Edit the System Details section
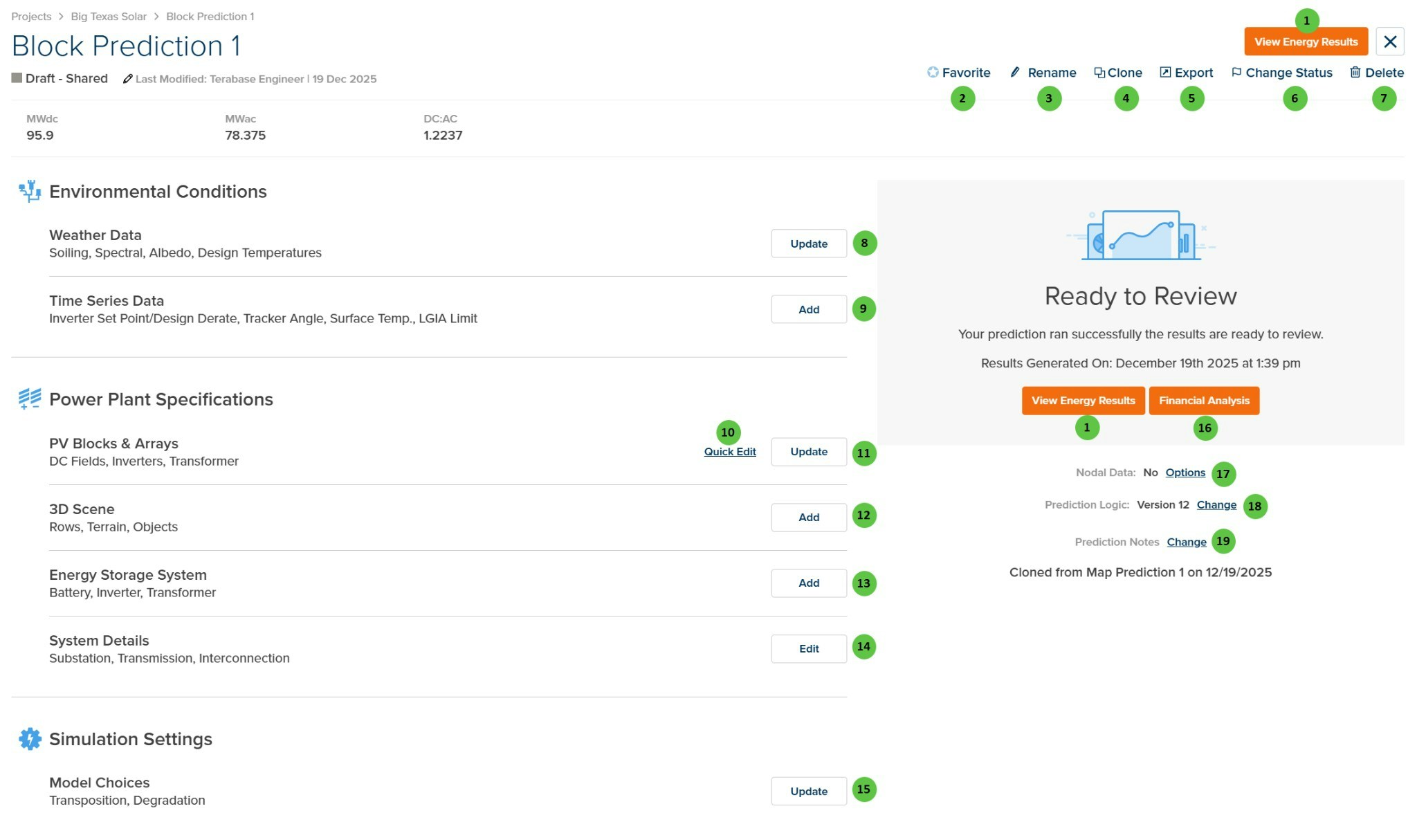The width and height of the screenshot is (1417, 840). tap(808, 648)
